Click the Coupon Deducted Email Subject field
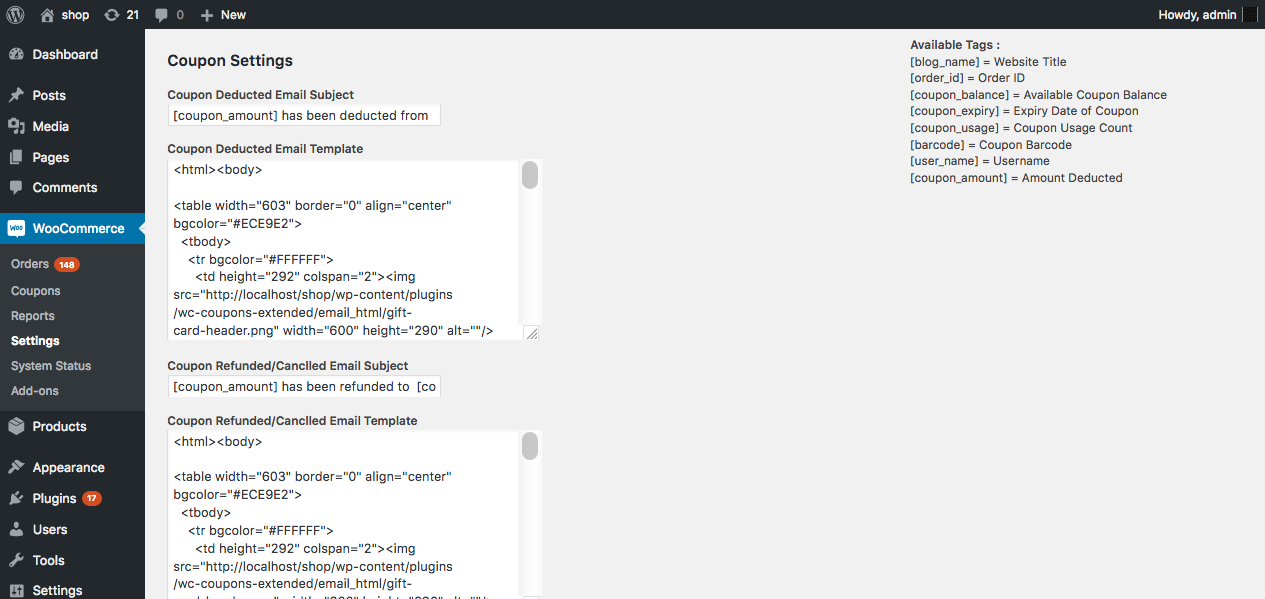1265x599 pixels. point(304,115)
